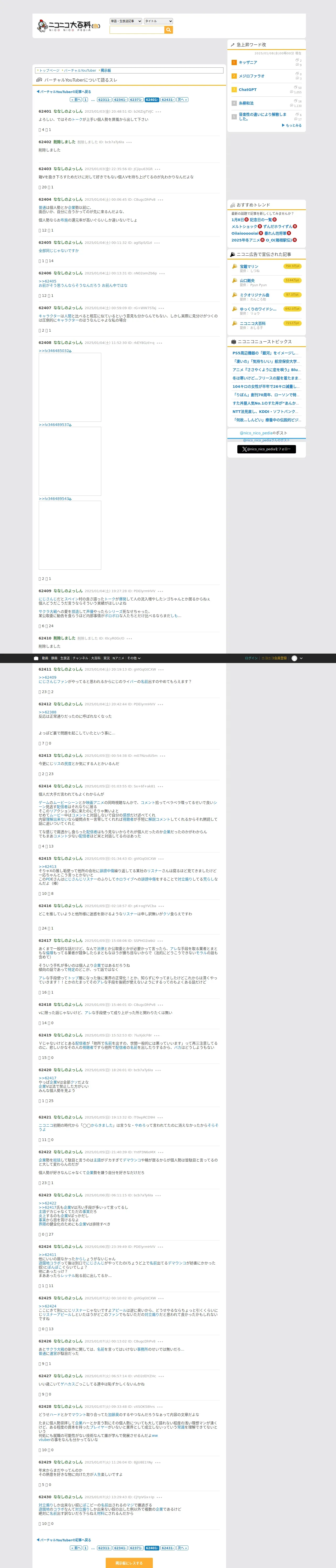
Task: Click ニコニコ会員登録 in the Niconico bar
Action: (x=275, y=658)
